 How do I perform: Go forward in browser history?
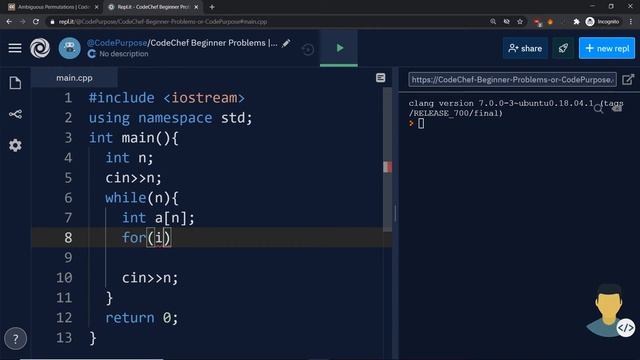coord(22,22)
